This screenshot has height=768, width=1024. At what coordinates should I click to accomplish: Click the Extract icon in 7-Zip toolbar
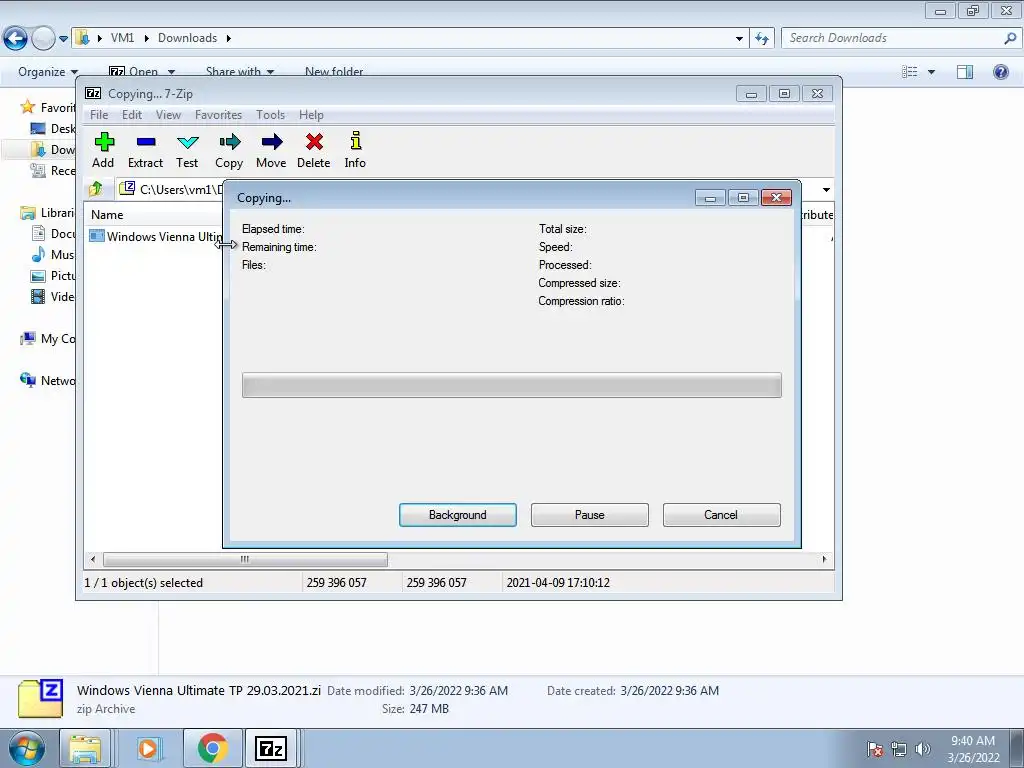(x=146, y=150)
